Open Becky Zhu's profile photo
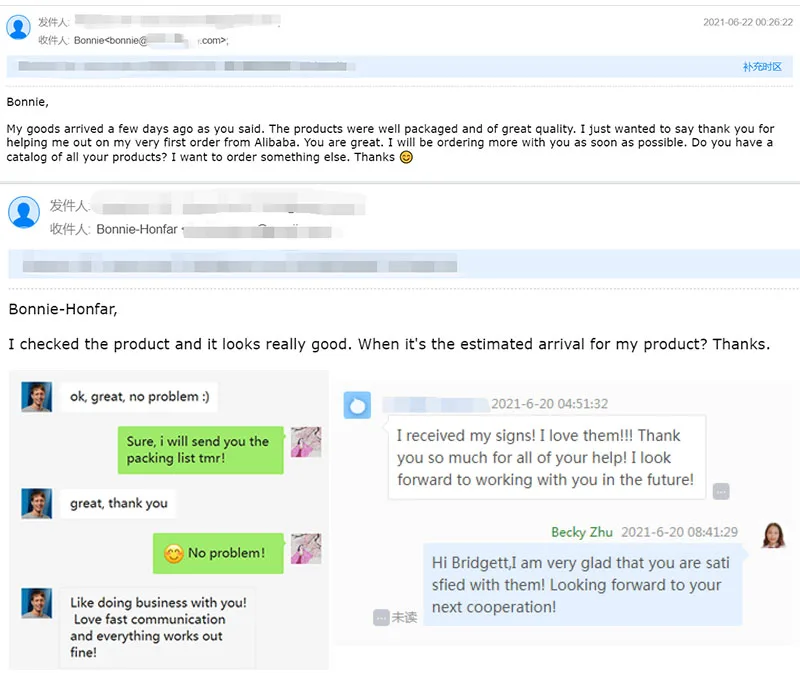800x679 pixels. point(773,535)
